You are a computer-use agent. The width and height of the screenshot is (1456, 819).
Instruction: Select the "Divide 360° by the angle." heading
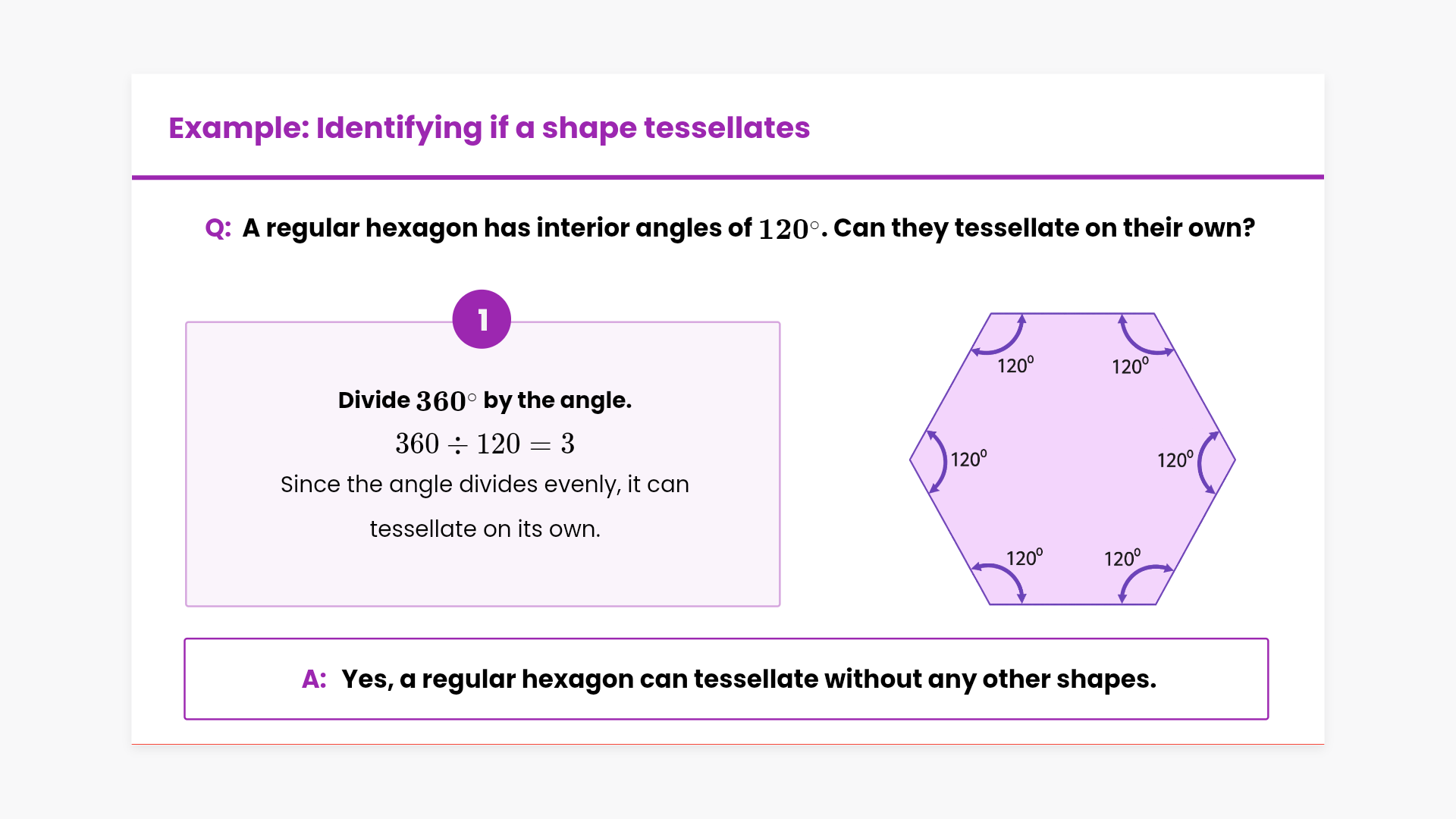coord(485,400)
